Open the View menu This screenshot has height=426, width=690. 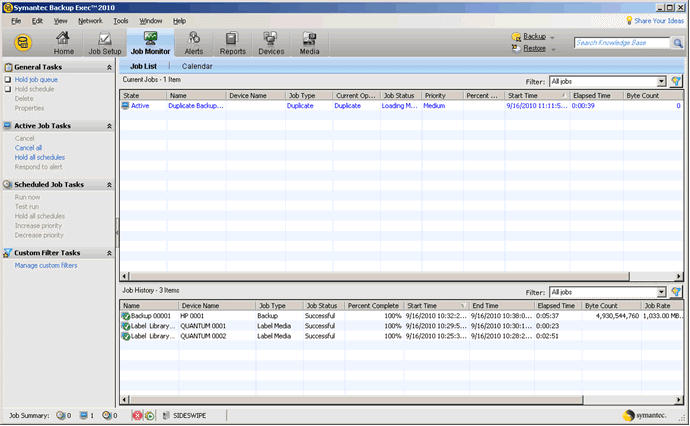coord(61,21)
